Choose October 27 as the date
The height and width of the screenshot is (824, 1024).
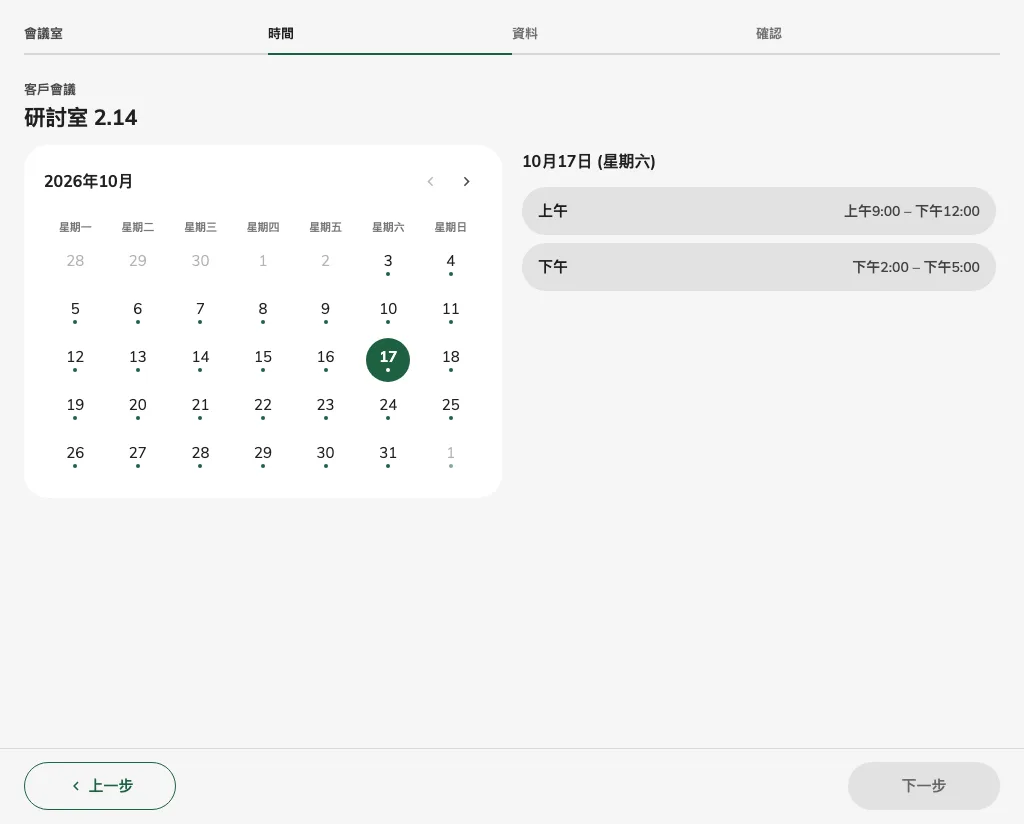[138, 456]
